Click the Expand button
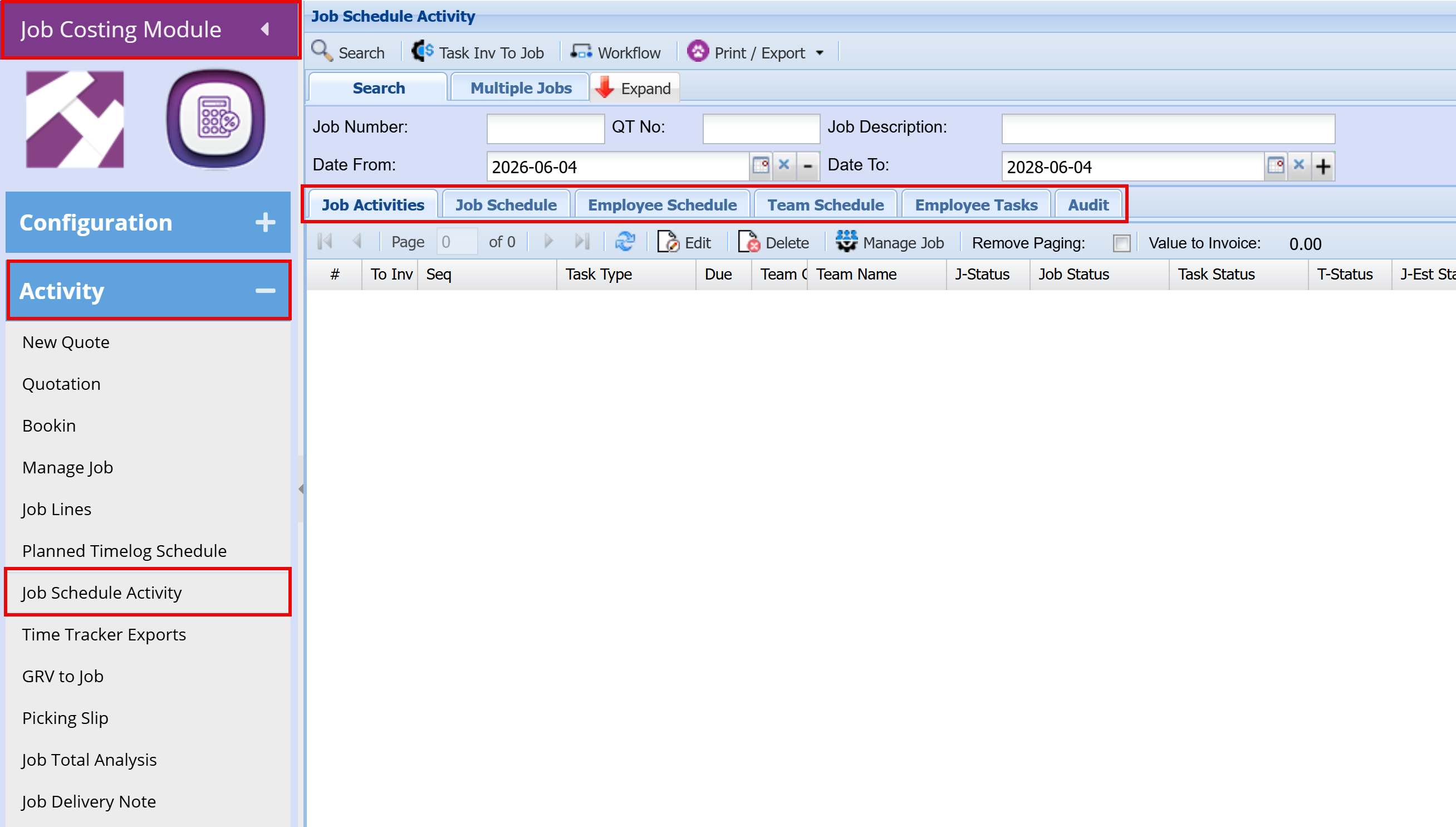 tap(634, 88)
